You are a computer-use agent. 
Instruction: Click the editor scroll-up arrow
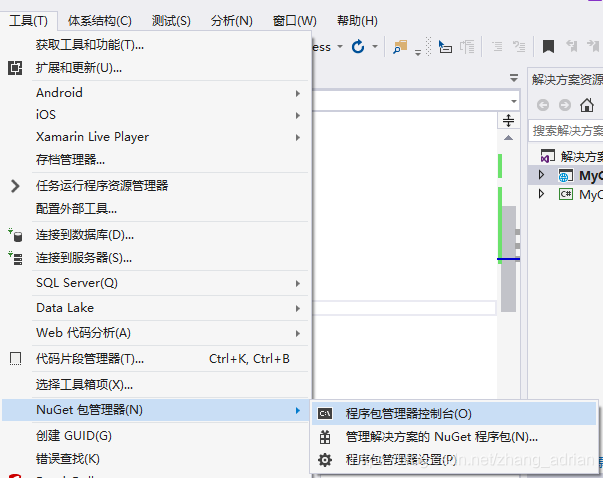tap(508, 138)
